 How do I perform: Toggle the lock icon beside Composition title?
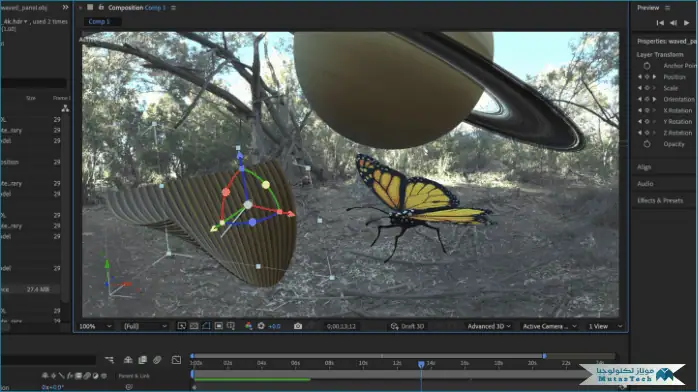tap(101, 7)
